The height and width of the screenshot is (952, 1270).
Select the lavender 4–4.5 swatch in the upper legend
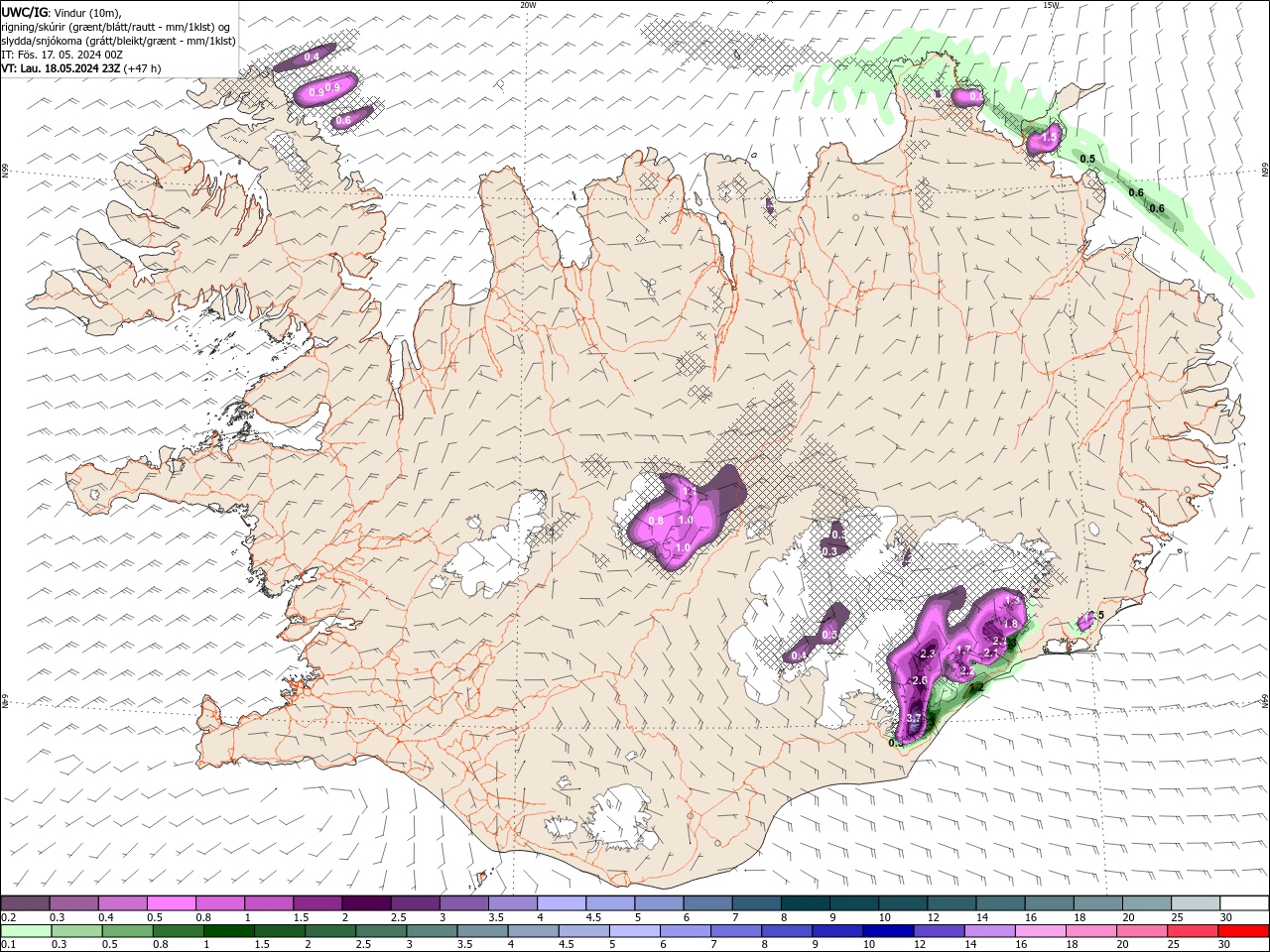[x=561, y=903]
